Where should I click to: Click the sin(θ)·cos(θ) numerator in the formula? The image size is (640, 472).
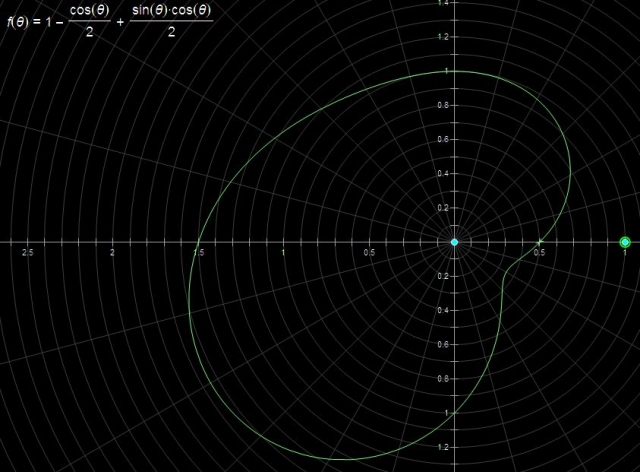coord(172,11)
